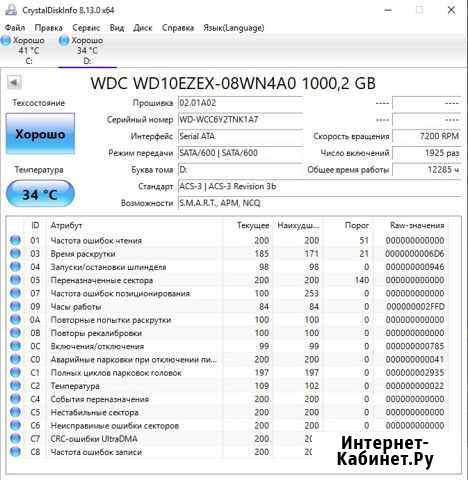
Task: Click the Прошивка firmware field
Action: pos(240,103)
